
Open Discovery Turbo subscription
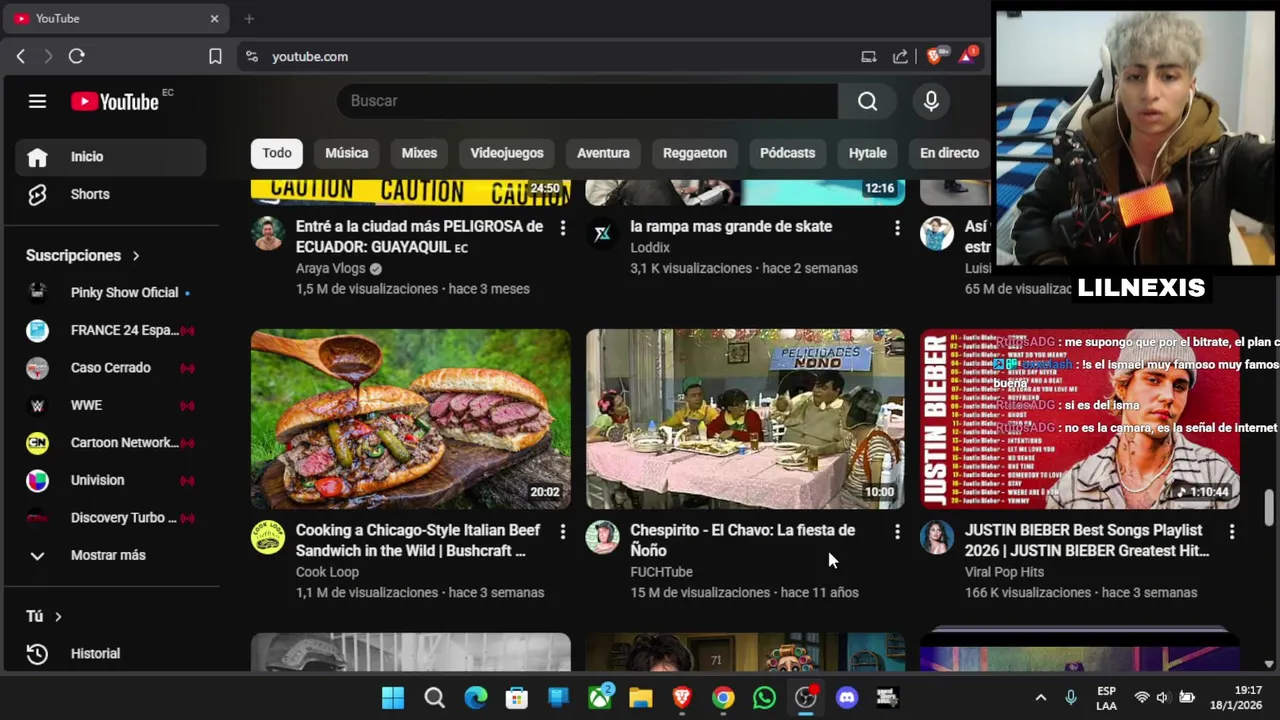tap(110, 517)
